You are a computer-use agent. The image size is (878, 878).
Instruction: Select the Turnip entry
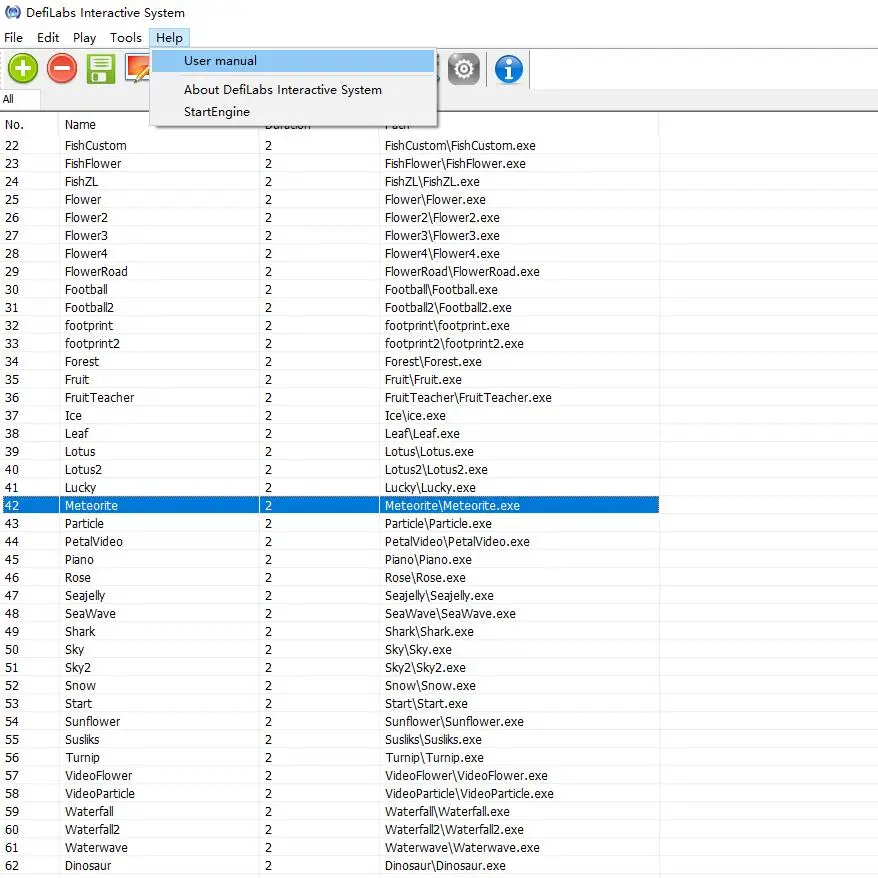[330, 758]
